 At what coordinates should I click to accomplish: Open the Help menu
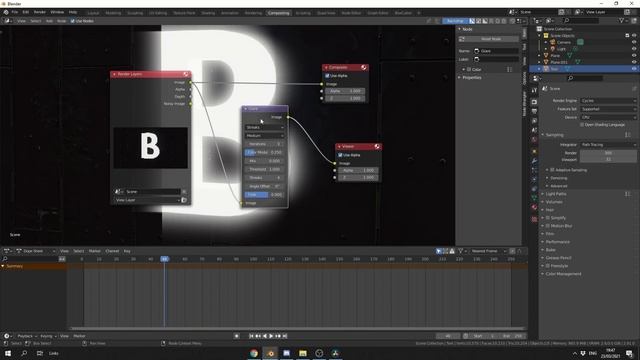point(73,12)
